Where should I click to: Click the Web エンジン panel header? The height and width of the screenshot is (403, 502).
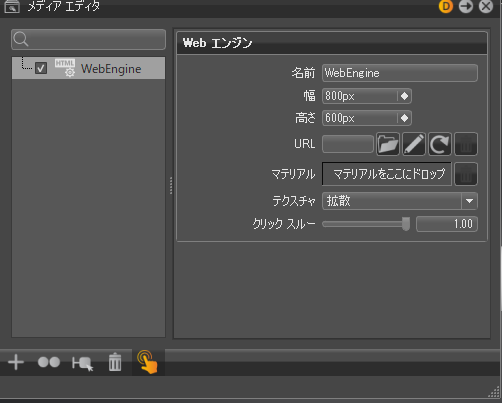[332, 43]
